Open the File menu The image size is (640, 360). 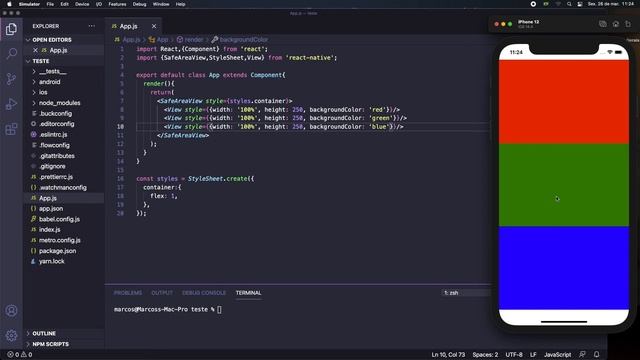tap(50, 4)
